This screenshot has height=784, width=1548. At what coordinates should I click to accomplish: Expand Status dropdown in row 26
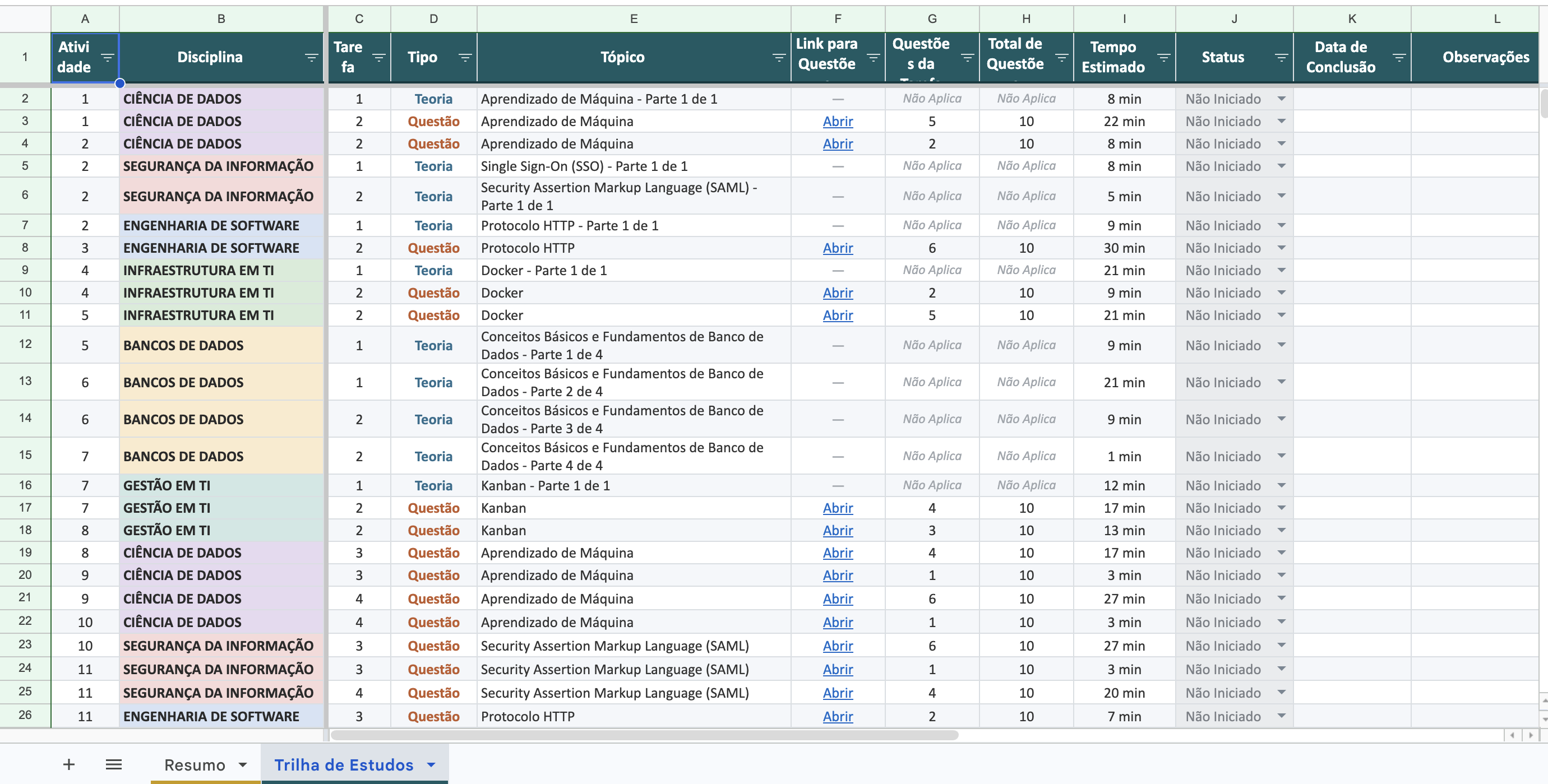point(1281,716)
